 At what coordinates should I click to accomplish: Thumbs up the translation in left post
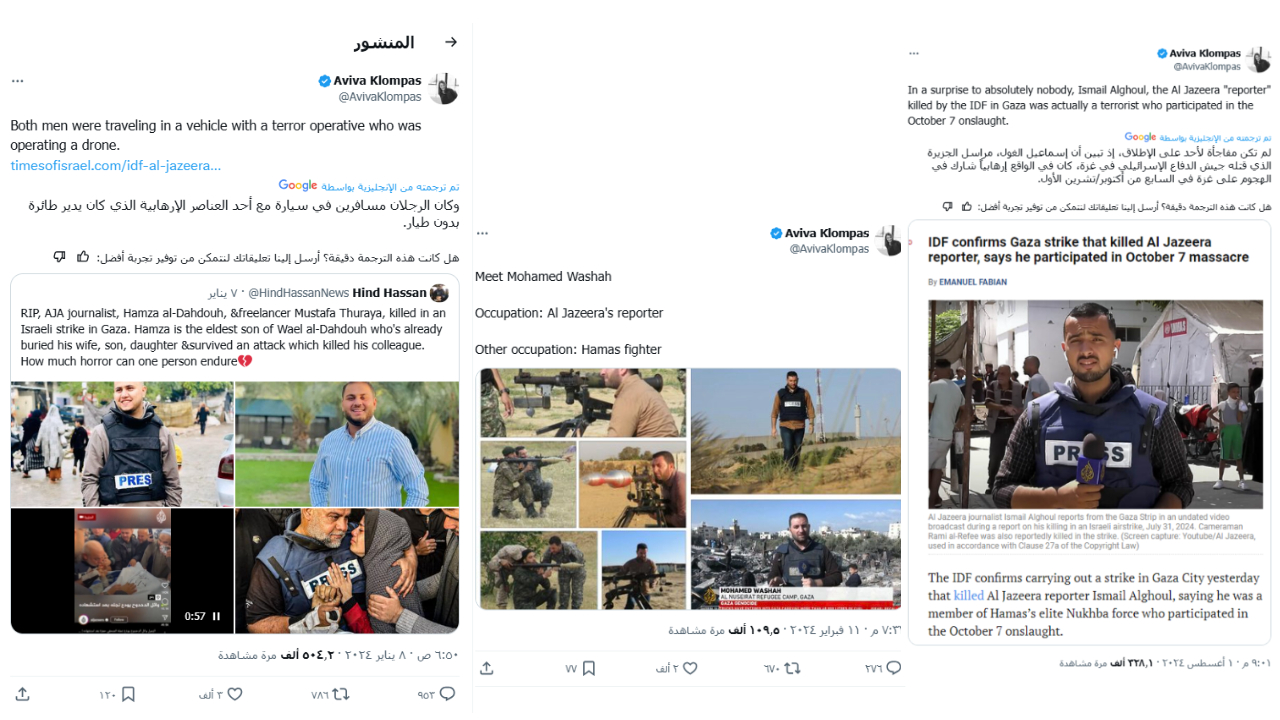(83, 257)
